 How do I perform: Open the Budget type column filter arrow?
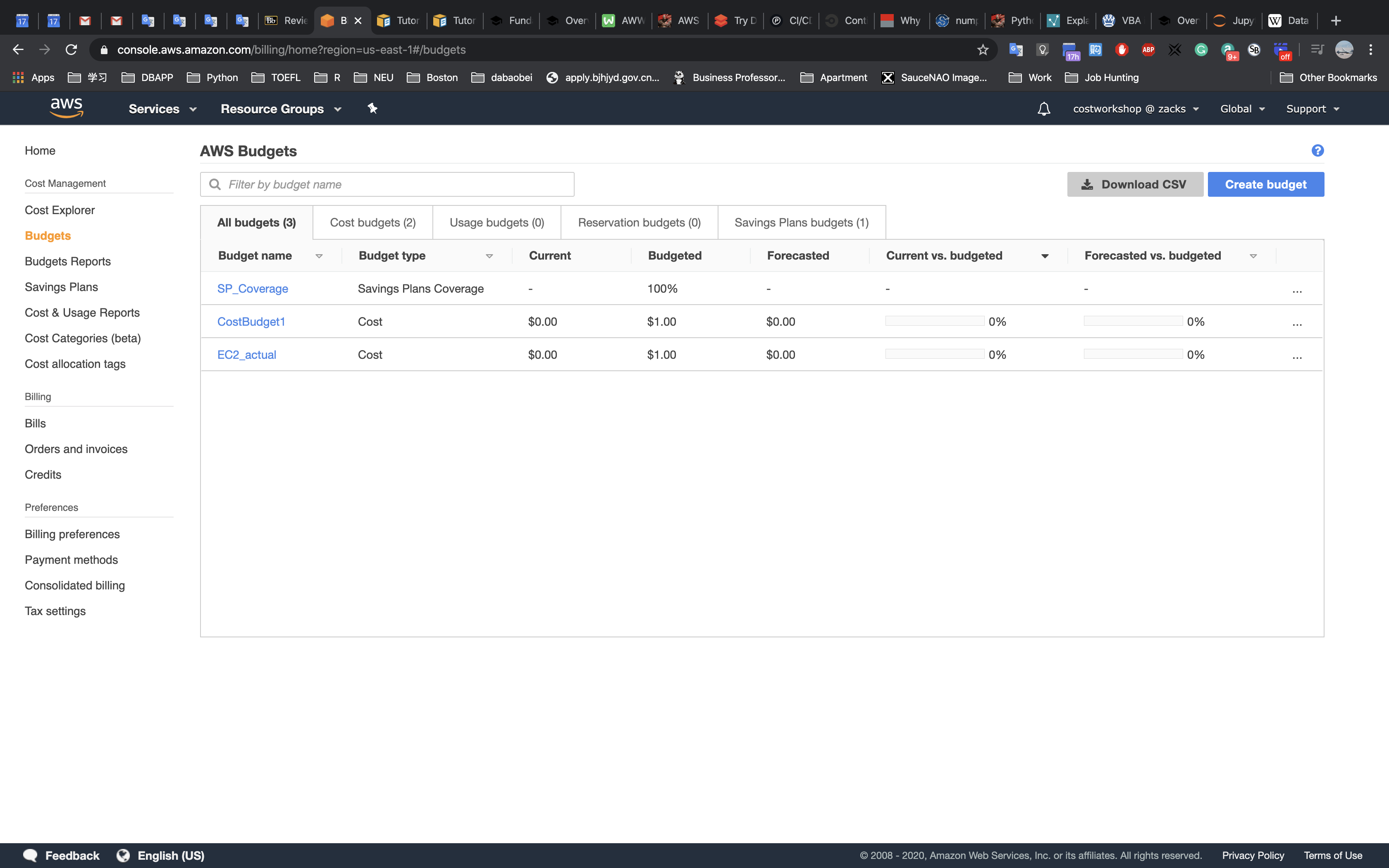pos(489,256)
